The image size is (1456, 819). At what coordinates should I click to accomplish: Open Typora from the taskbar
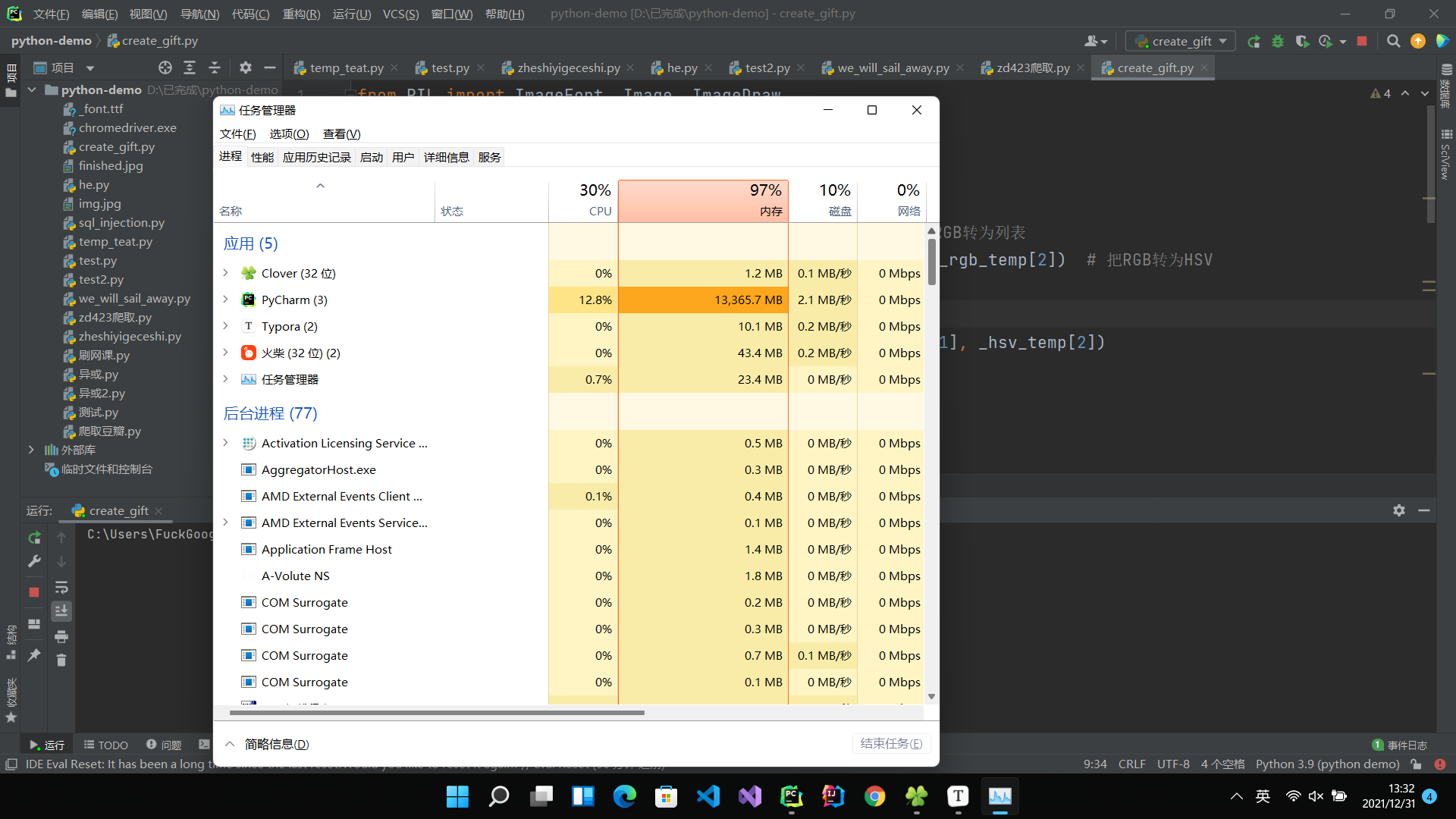click(x=958, y=796)
